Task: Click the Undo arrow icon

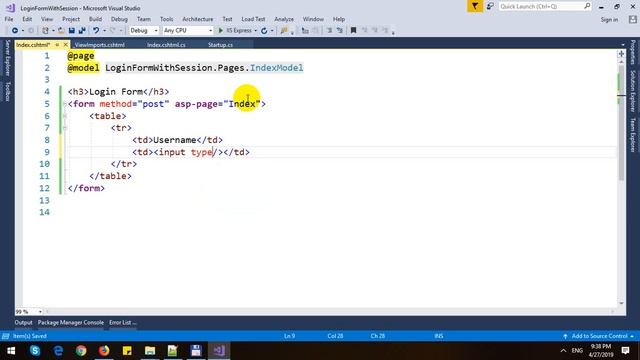Action: point(96,31)
